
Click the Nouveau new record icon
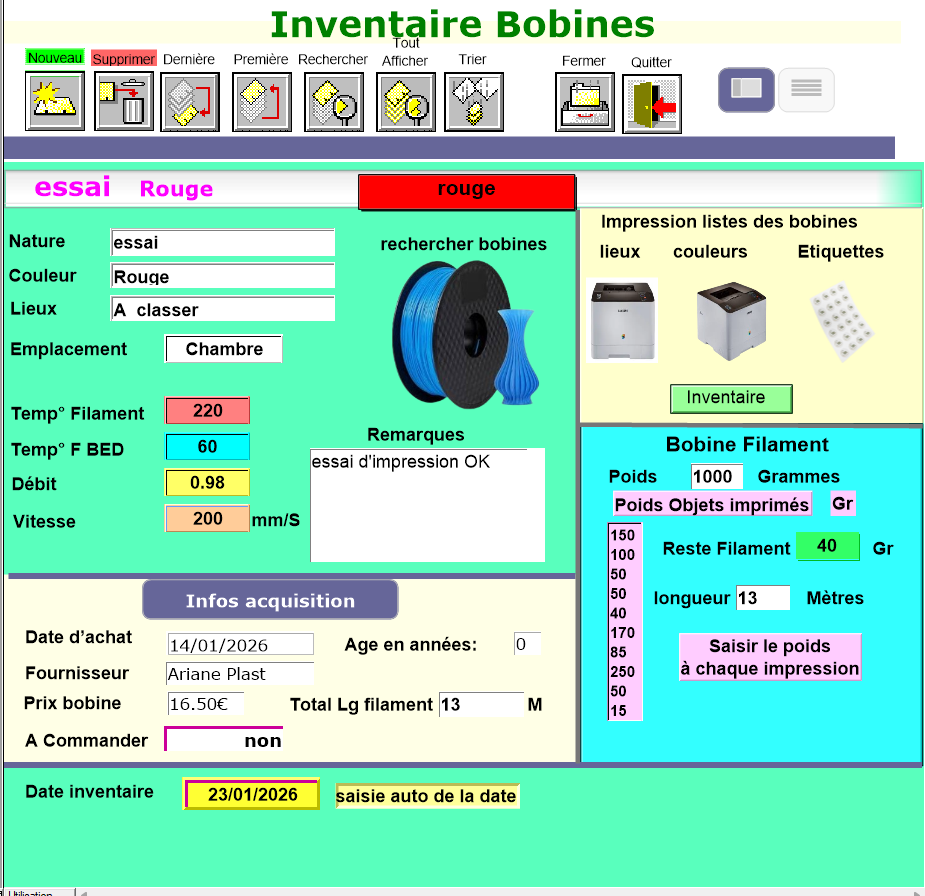click(55, 101)
